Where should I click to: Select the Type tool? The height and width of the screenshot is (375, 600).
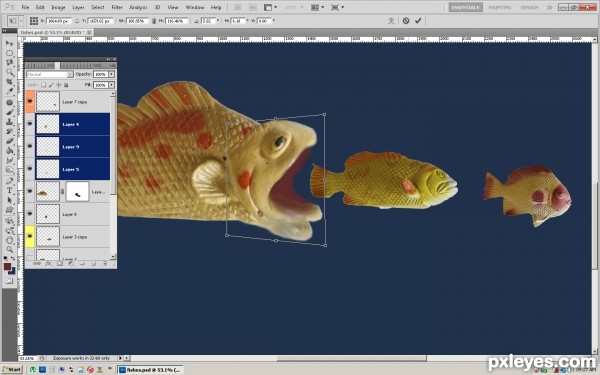tap(9, 190)
